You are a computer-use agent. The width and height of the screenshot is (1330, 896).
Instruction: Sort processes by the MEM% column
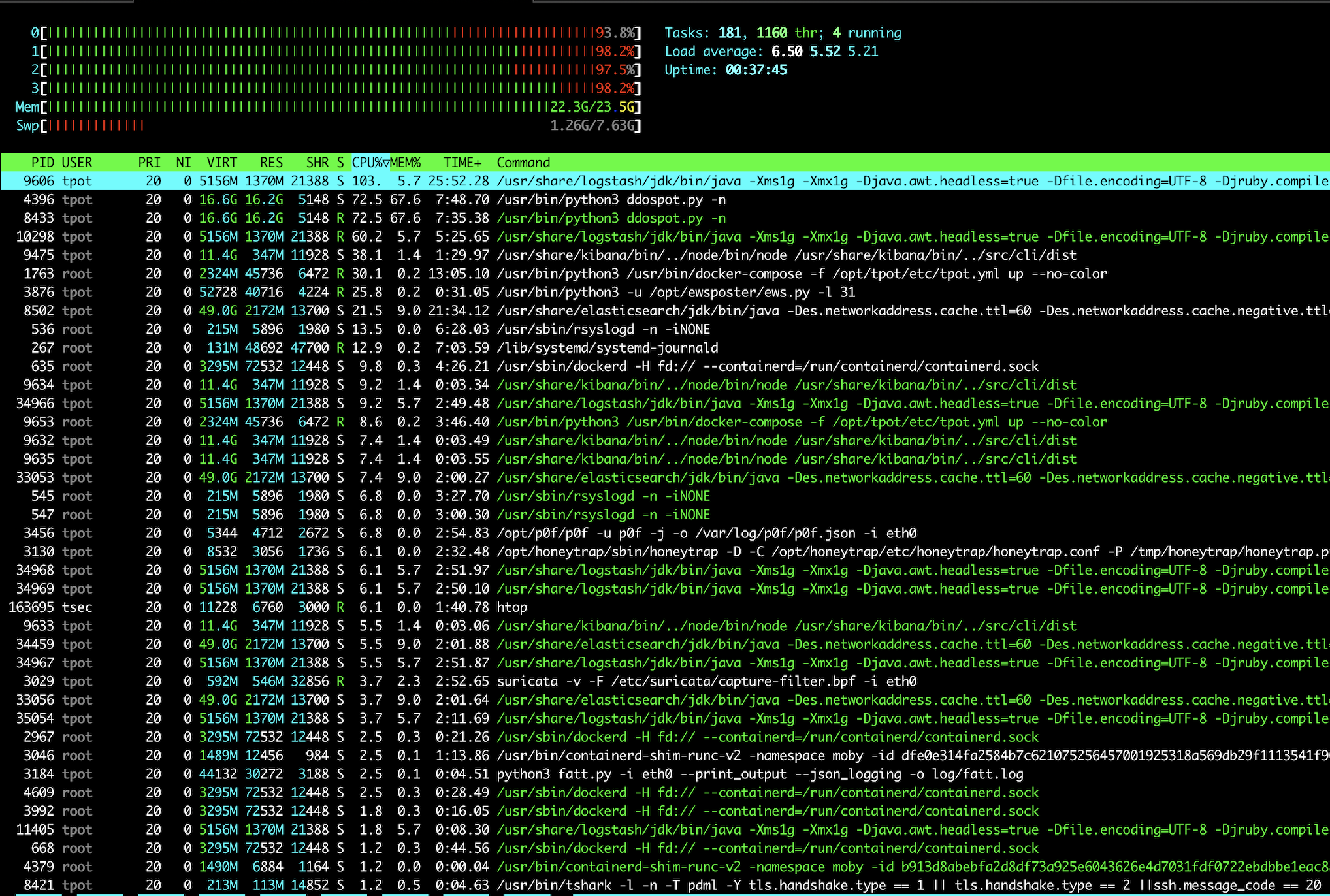(406, 162)
